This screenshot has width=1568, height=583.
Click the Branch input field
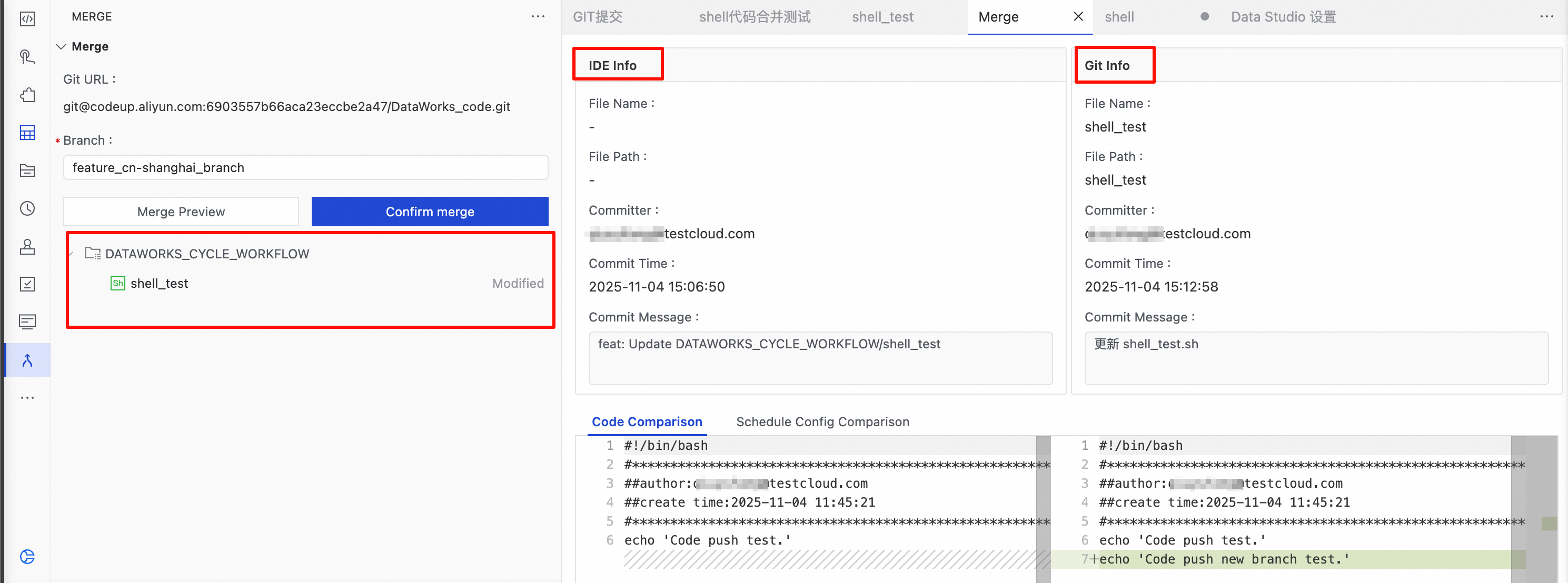coord(305,167)
